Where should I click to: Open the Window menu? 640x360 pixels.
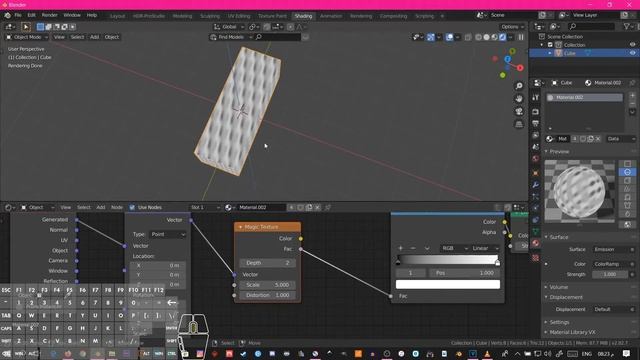pyautogui.click(x=72, y=15)
